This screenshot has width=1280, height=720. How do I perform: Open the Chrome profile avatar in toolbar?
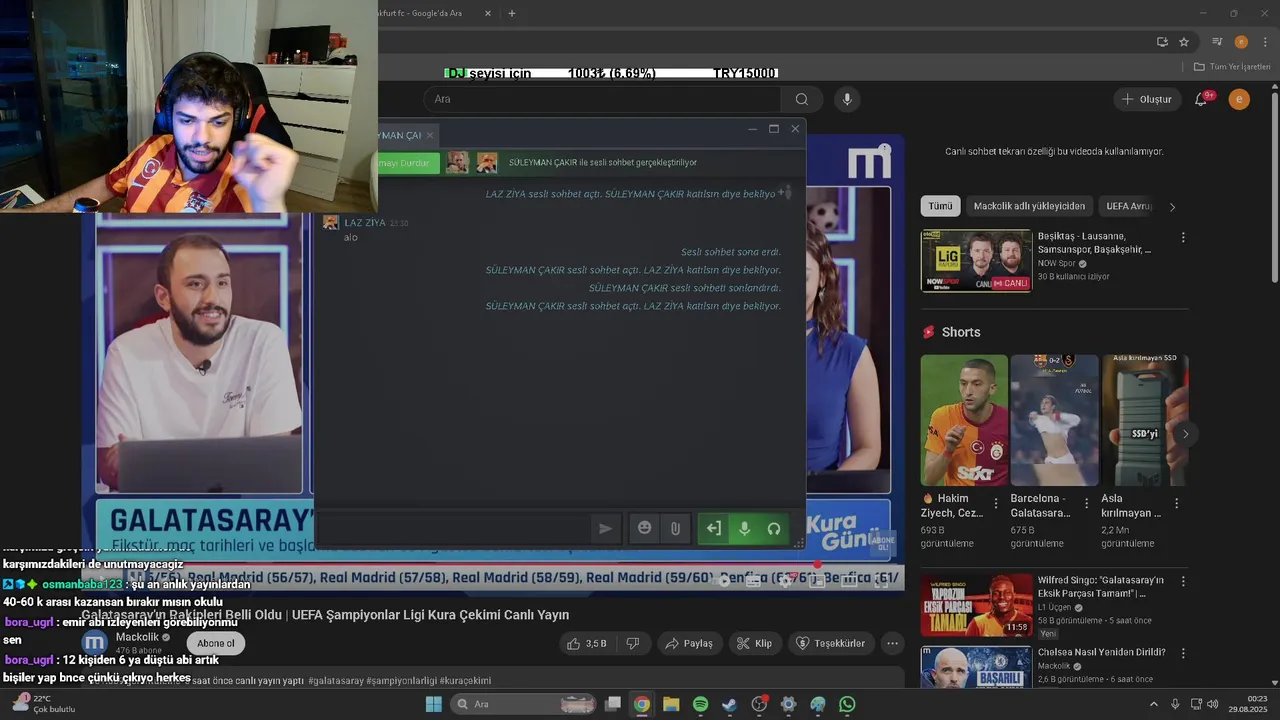tap(1241, 42)
